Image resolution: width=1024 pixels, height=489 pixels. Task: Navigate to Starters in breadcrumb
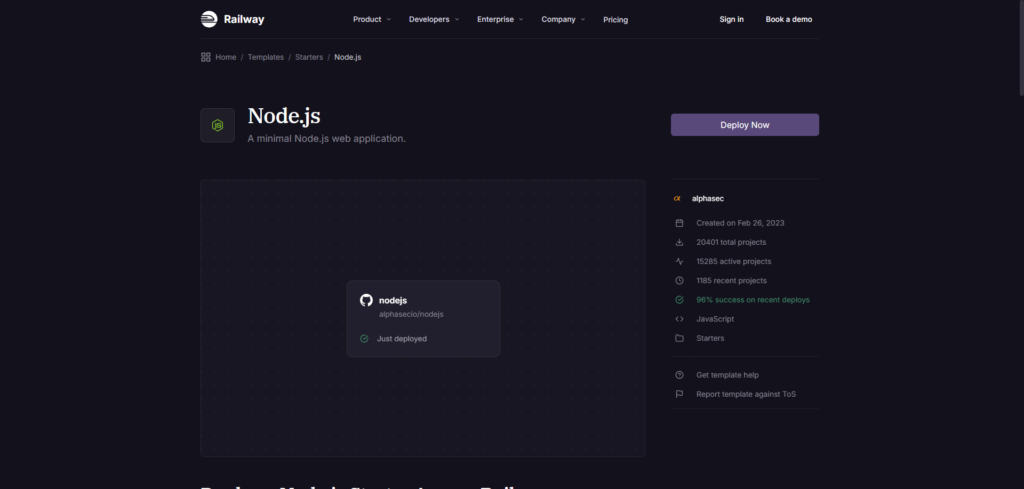point(309,57)
